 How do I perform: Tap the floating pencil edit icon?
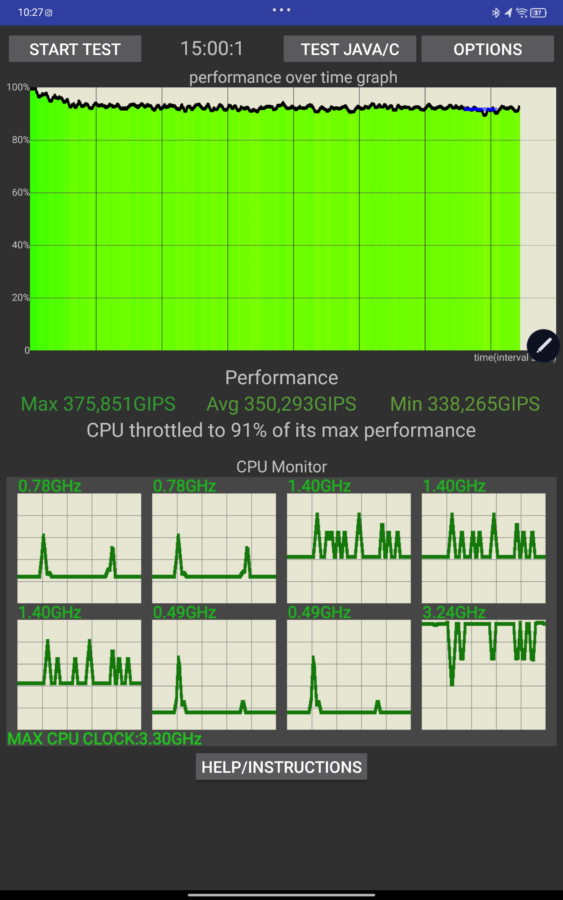click(x=543, y=346)
